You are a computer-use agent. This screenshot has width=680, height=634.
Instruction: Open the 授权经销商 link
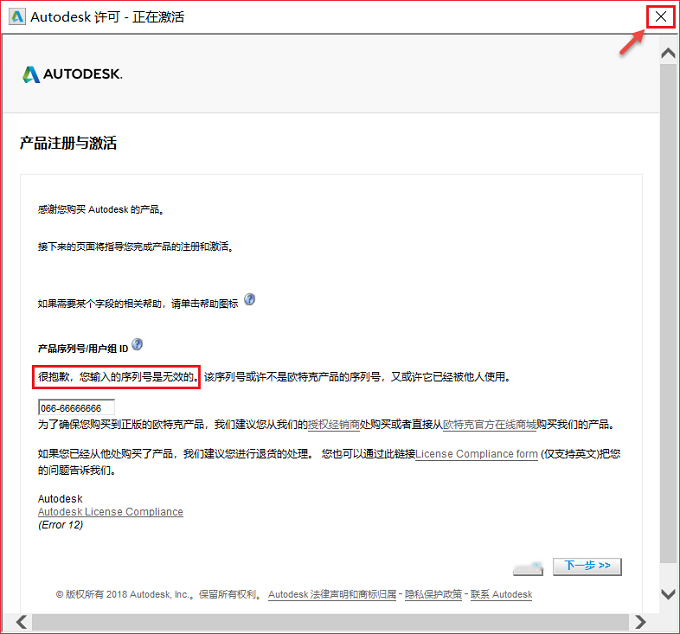[x=333, y=425]
